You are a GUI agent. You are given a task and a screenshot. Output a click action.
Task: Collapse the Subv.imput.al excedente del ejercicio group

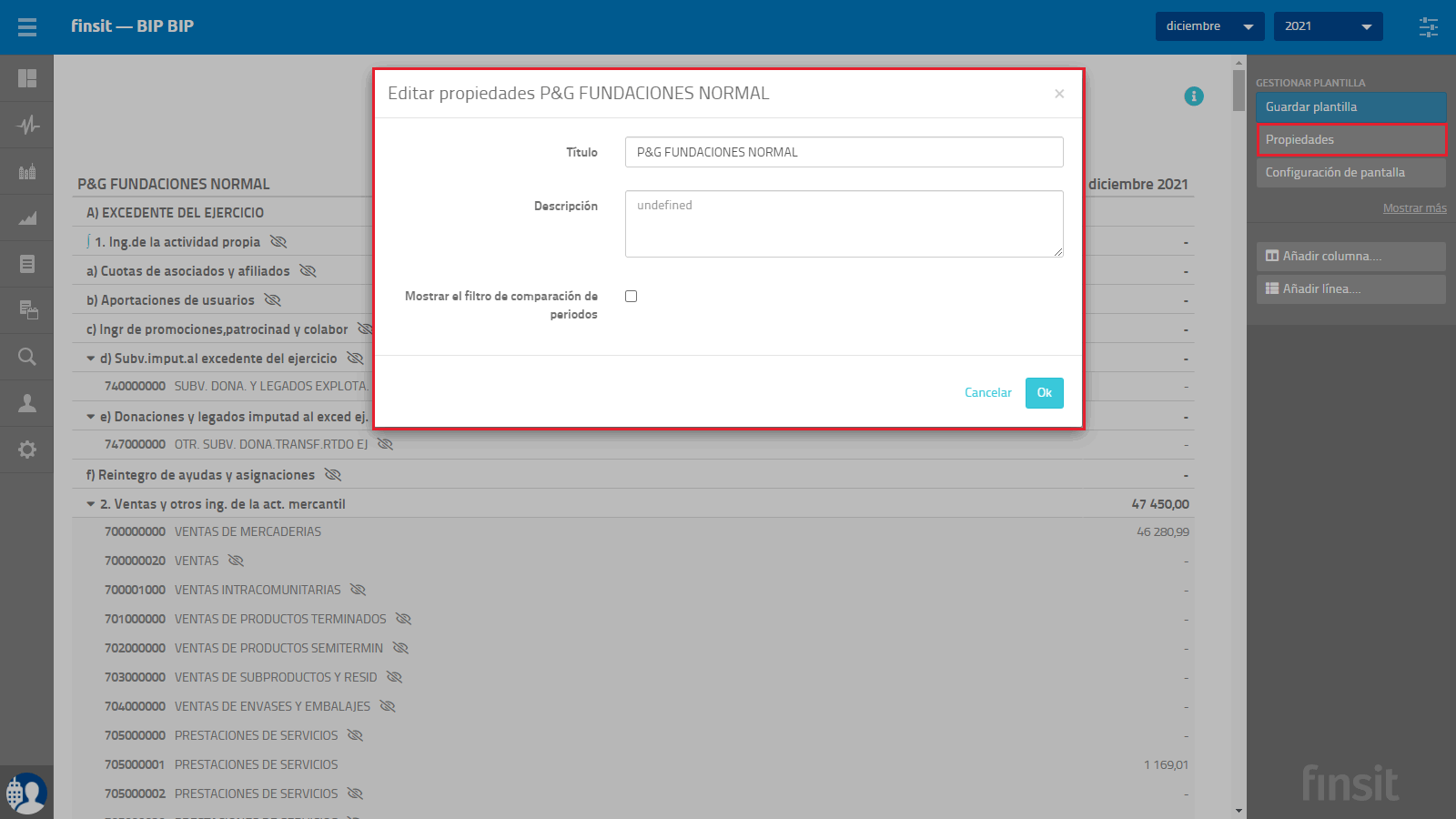coord(91,359)
